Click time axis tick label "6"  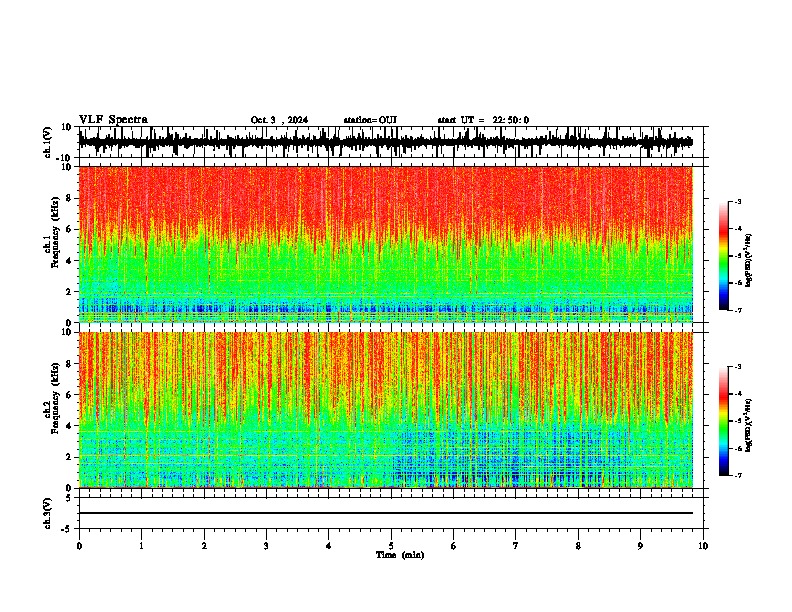coord(454,546)
